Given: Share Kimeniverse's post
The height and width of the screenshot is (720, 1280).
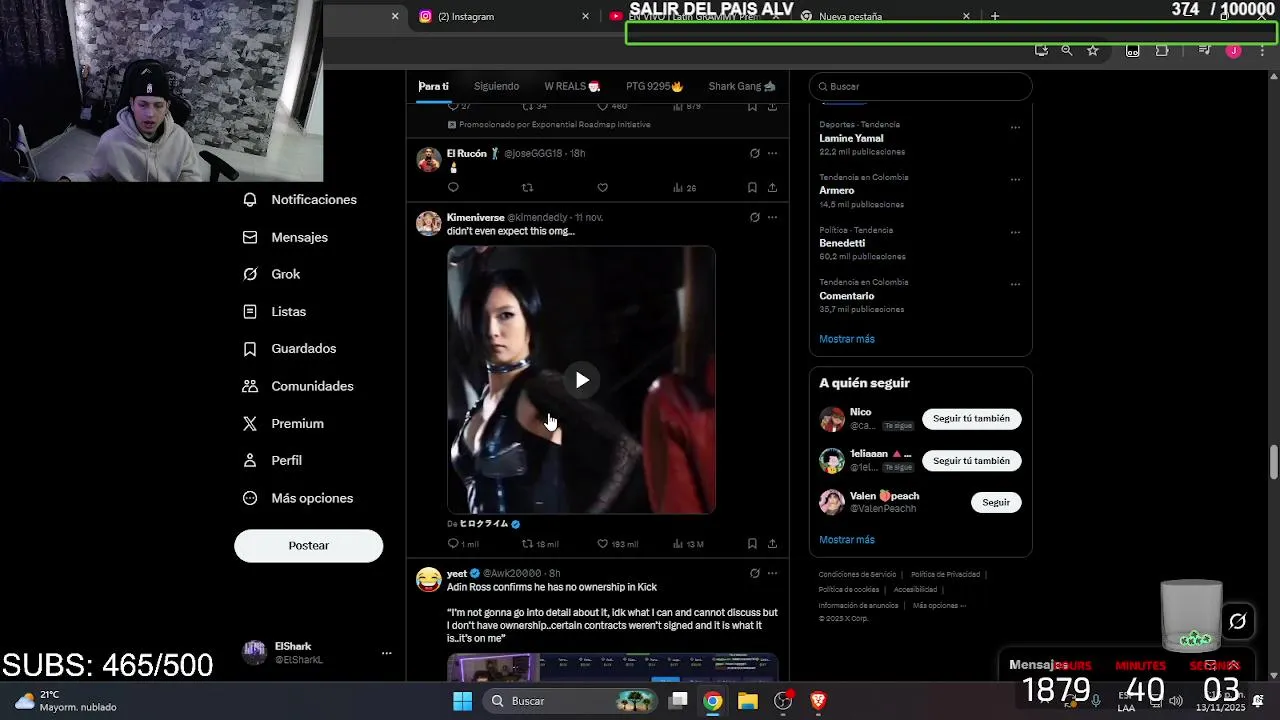Looking at the screenshot, I should pos(772,544).
